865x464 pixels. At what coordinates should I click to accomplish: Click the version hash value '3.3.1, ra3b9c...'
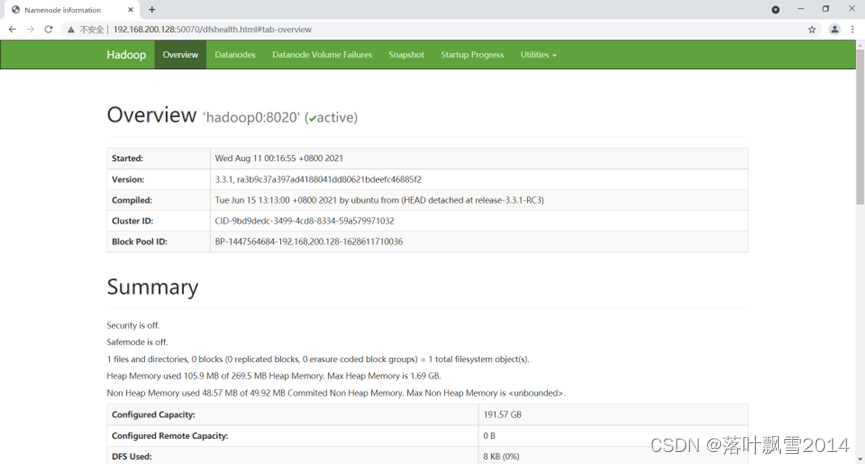click(x=318, y=179)
